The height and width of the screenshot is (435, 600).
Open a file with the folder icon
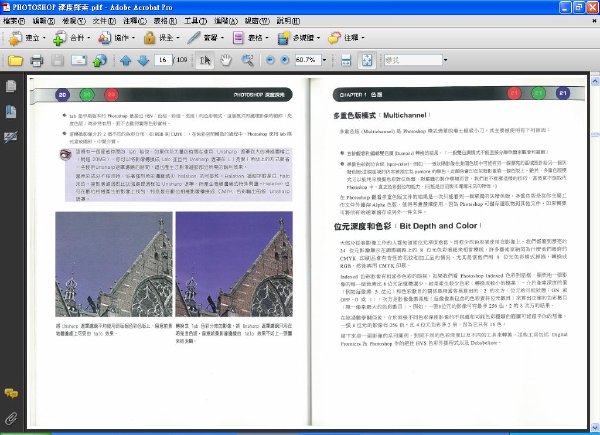click(15, 60)
